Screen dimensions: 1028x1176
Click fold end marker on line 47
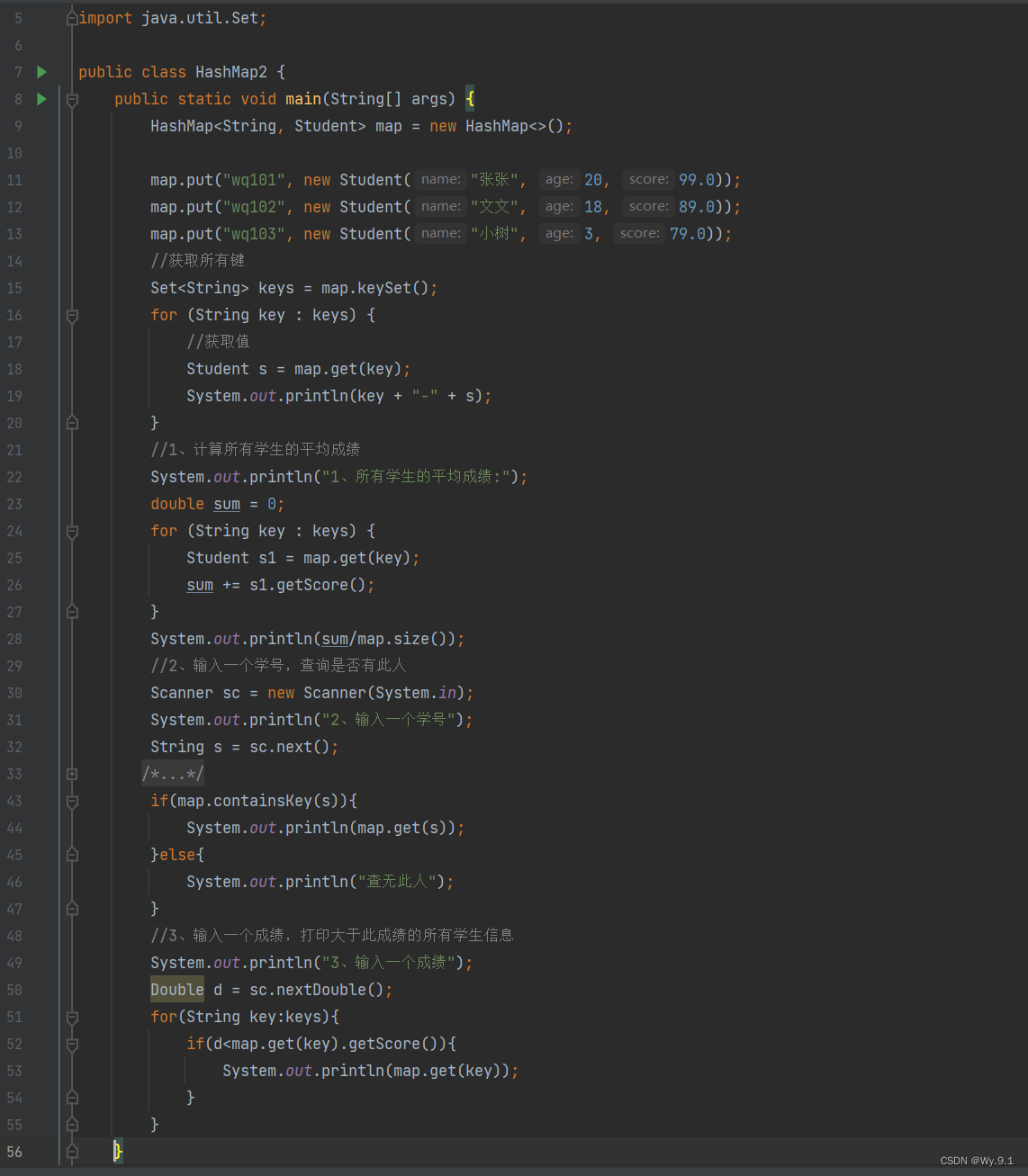pos(72,909)
